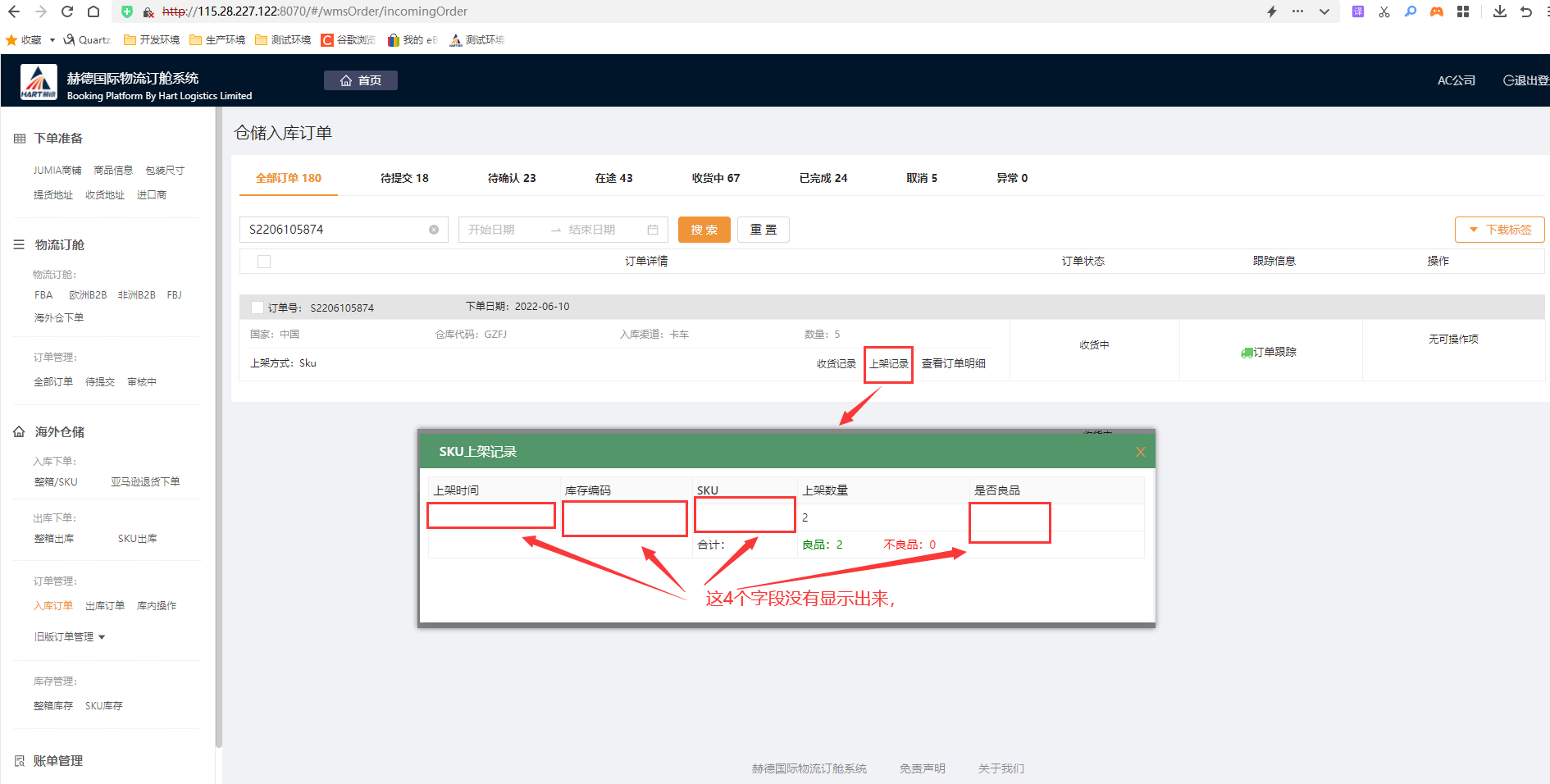Open the 下载标签 dropdown button

click(x=1499, y=230)
